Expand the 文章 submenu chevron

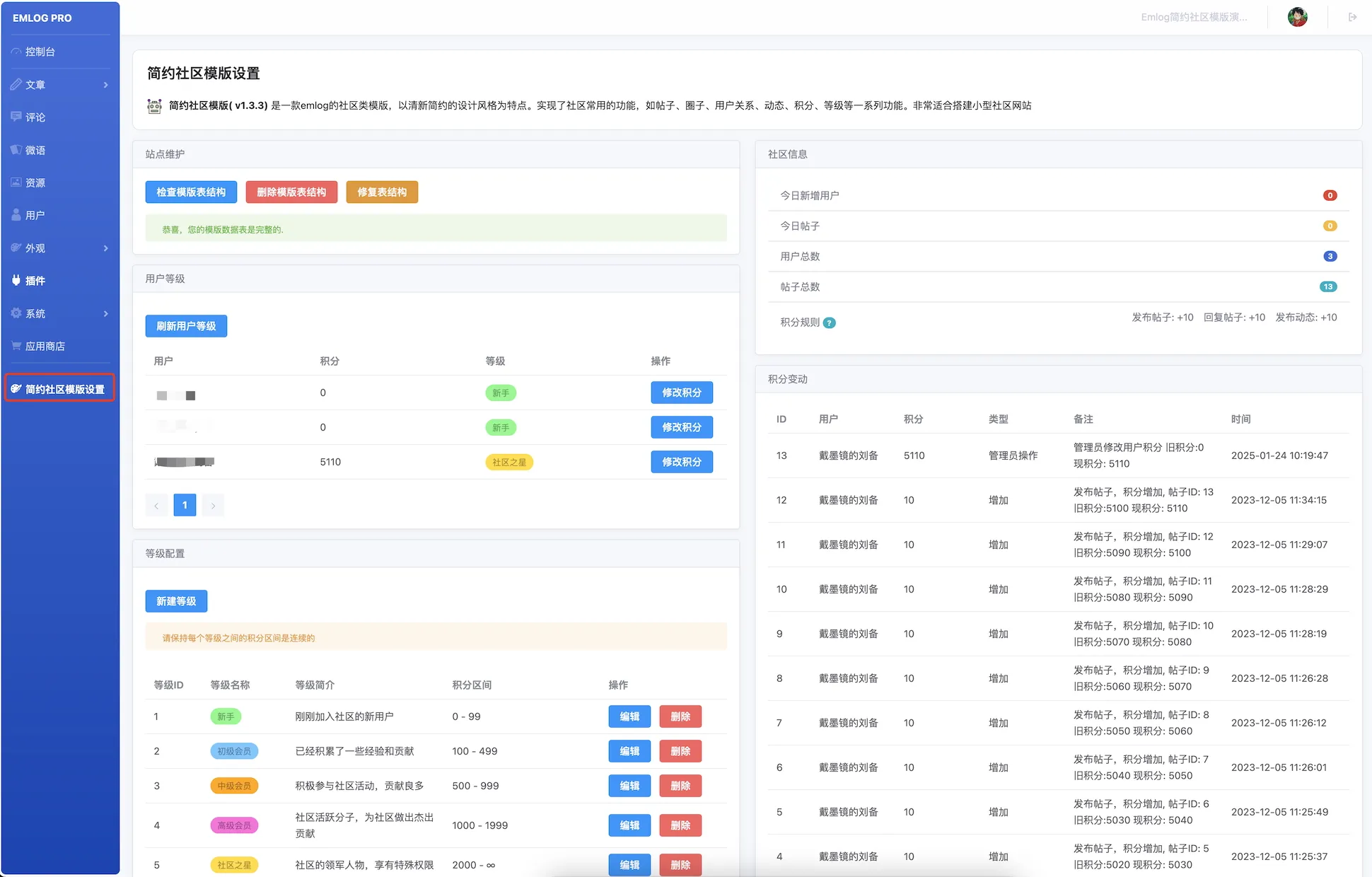[106, 85]
